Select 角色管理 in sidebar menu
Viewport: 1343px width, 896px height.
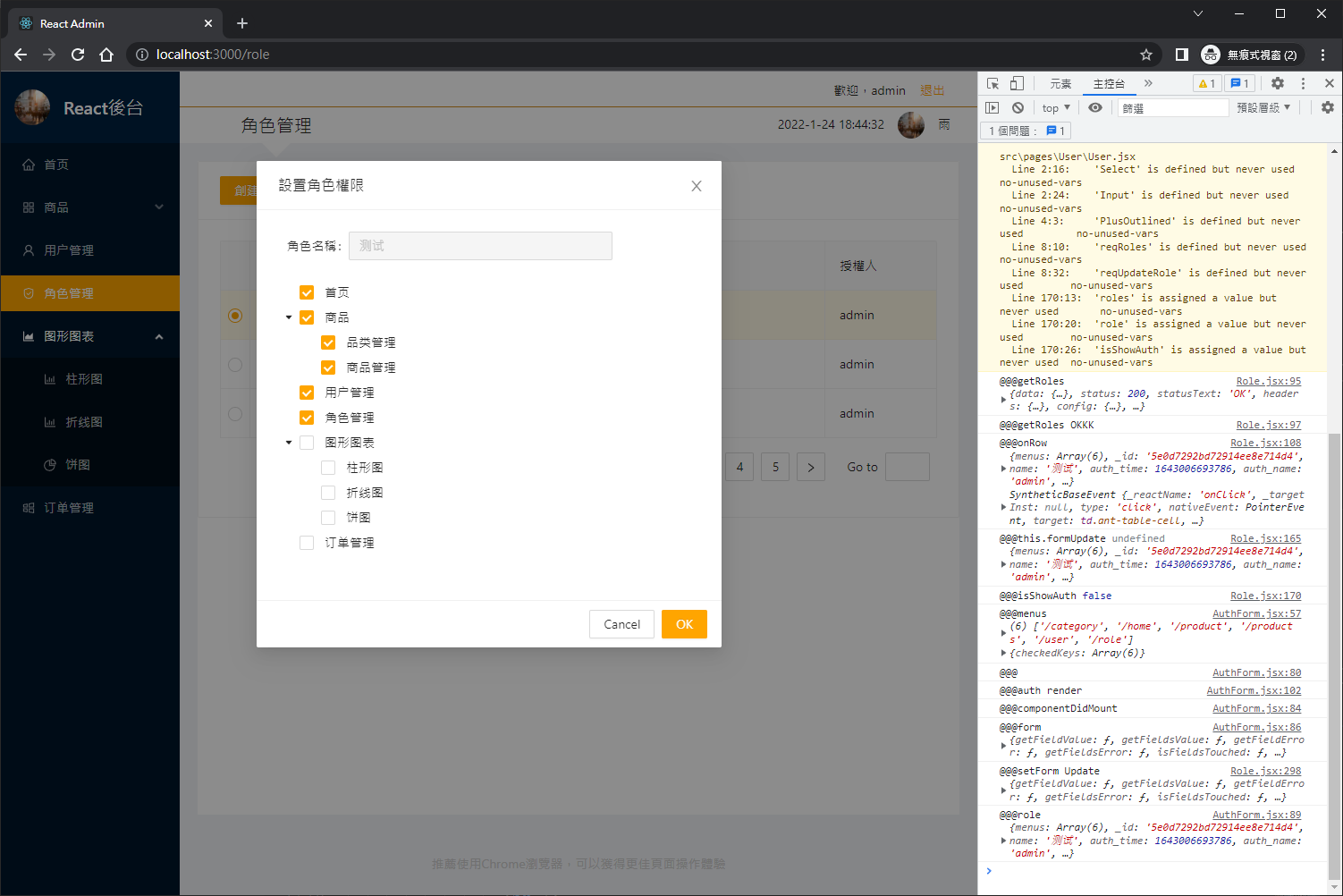(x=90, y=293)
